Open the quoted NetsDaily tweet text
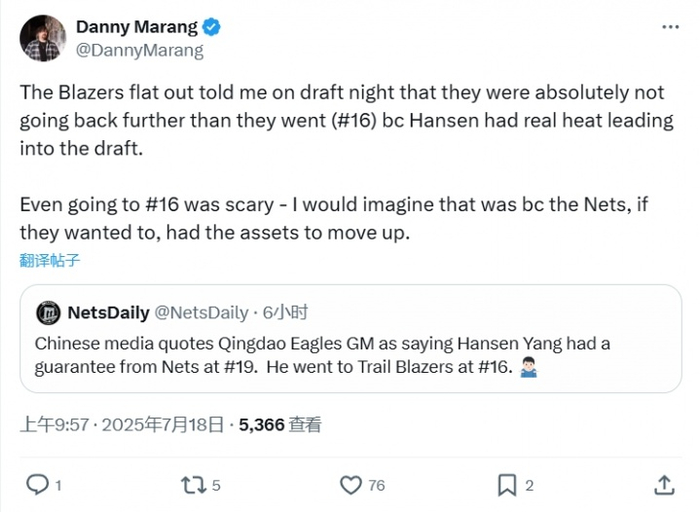 [x=320, y=355]
